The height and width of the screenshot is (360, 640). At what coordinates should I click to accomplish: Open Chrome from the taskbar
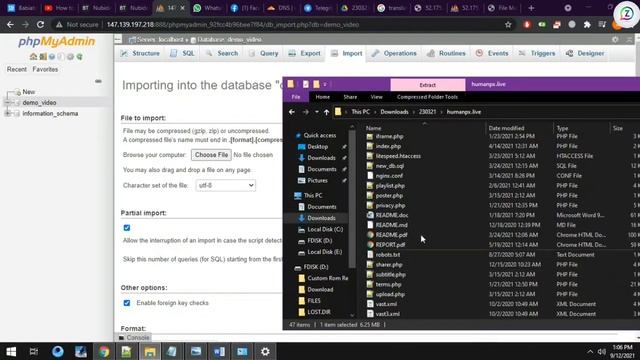[x=104, y=351]
